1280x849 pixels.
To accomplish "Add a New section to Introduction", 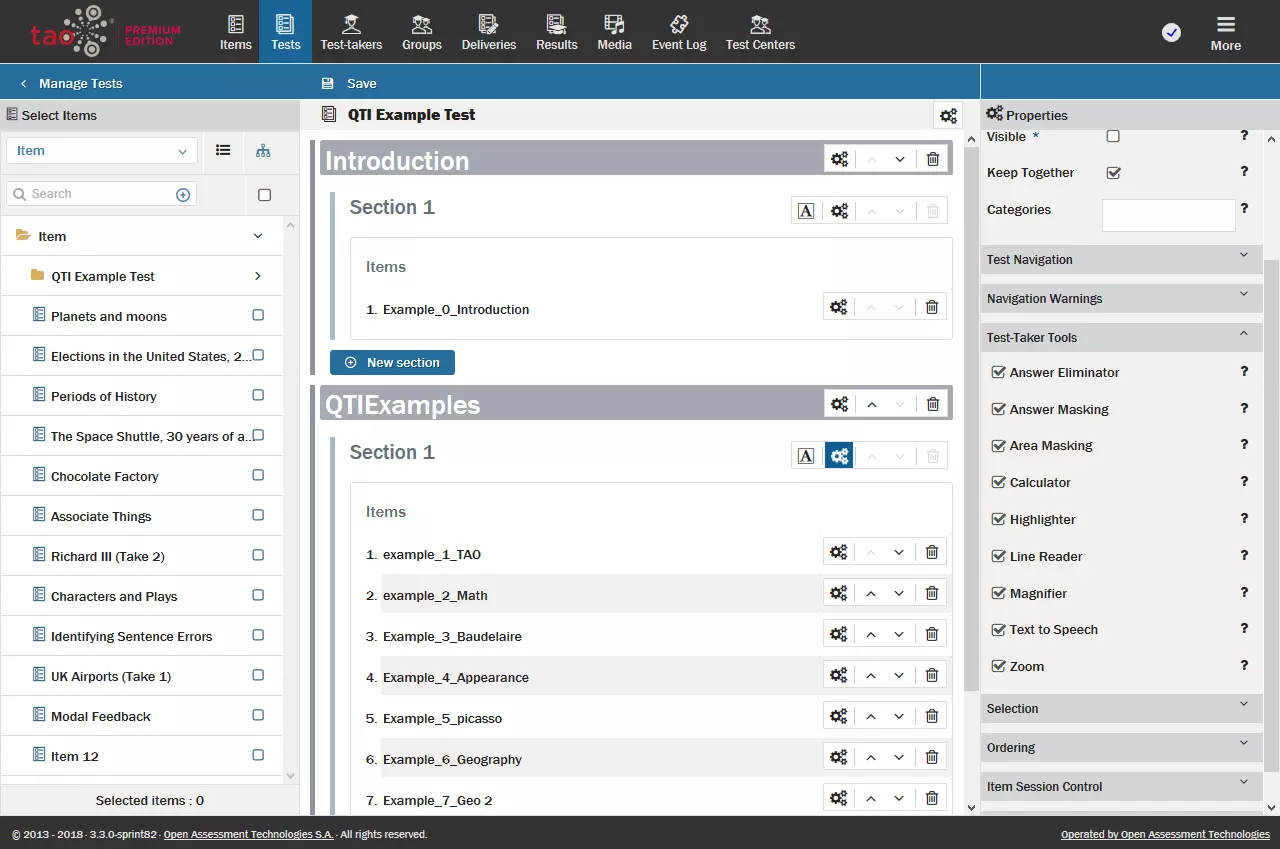I will point(392,362).
